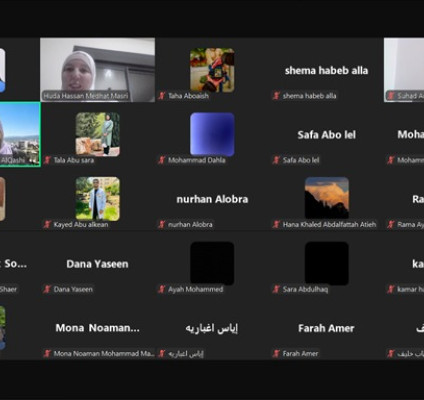The image size is (424, 400).
Task: Click Taha Aboaish's profile picture
Action: tap(212, 70)
